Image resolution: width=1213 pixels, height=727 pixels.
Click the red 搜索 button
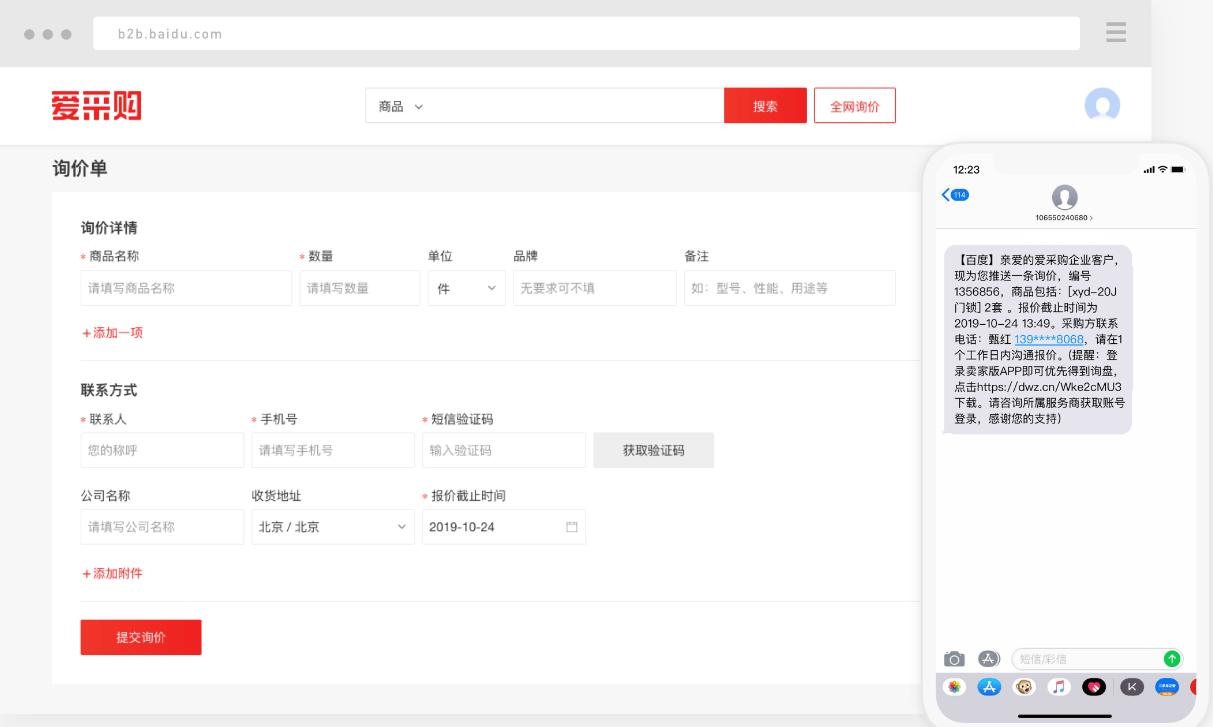coord(765,106)
